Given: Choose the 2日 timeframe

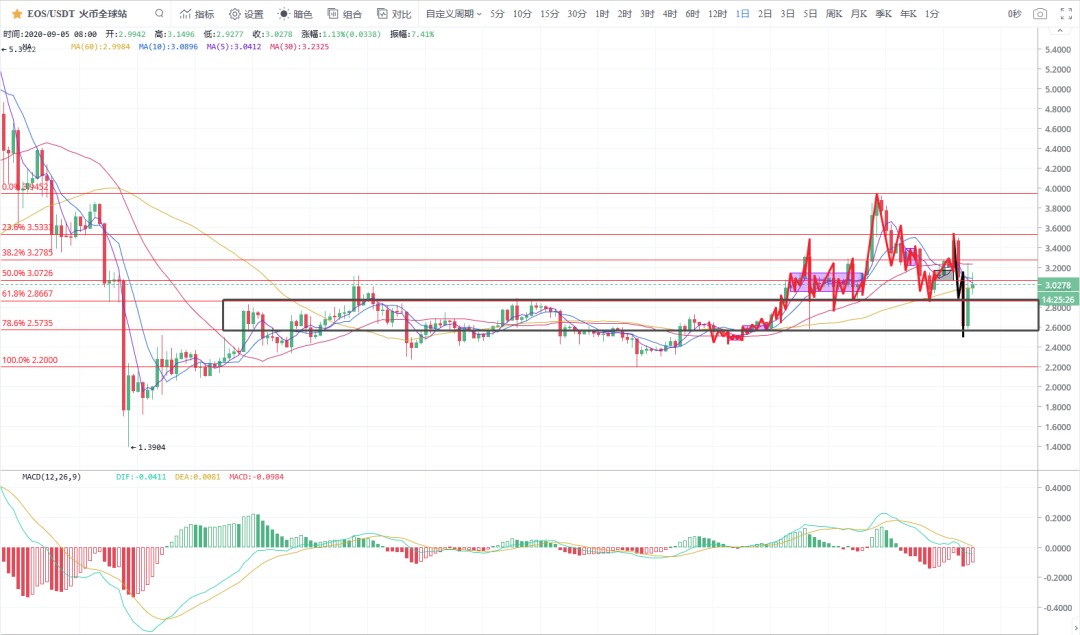Looking at the screenshot, I should click(765, 14).
